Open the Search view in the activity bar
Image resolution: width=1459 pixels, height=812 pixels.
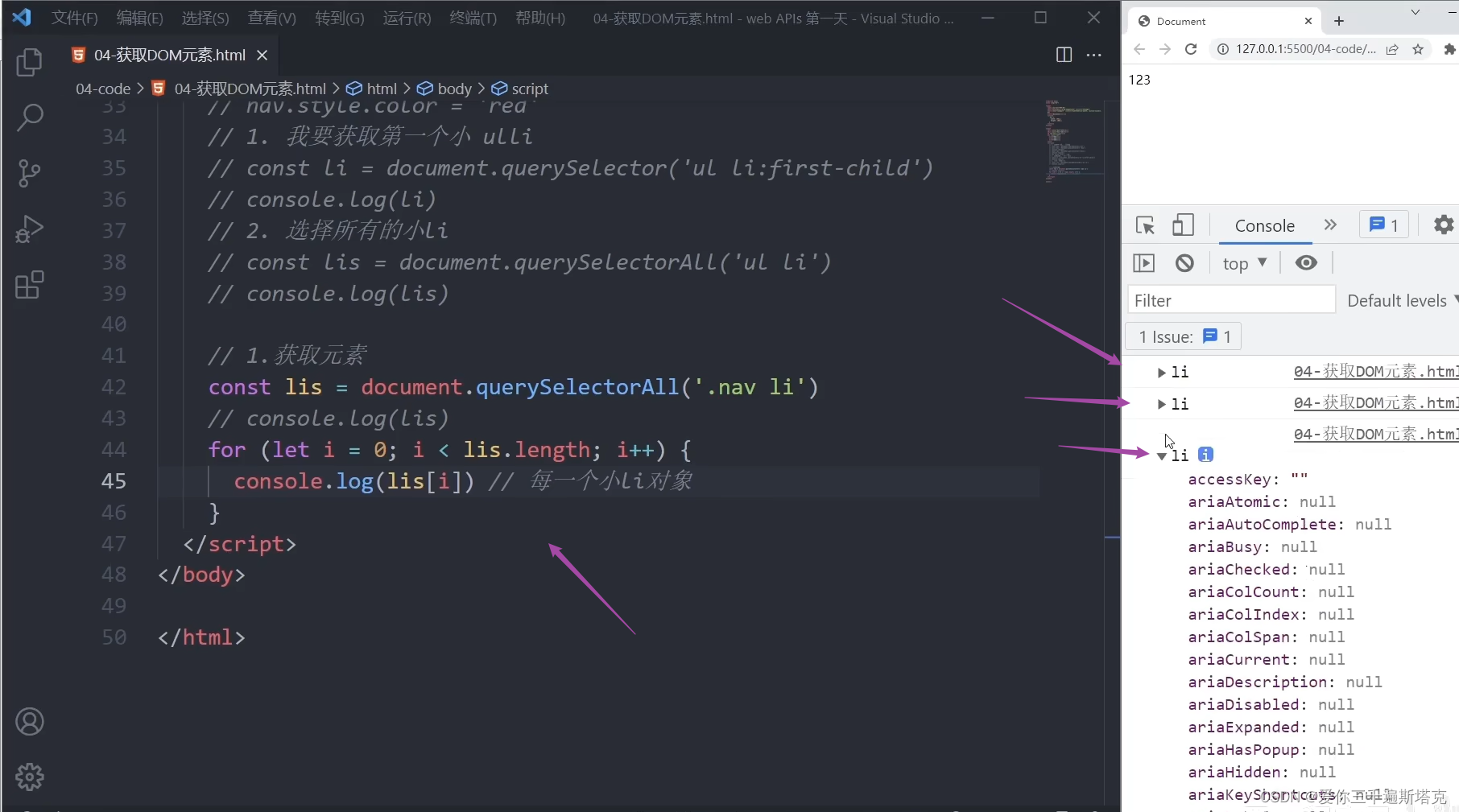click(30, 117)
